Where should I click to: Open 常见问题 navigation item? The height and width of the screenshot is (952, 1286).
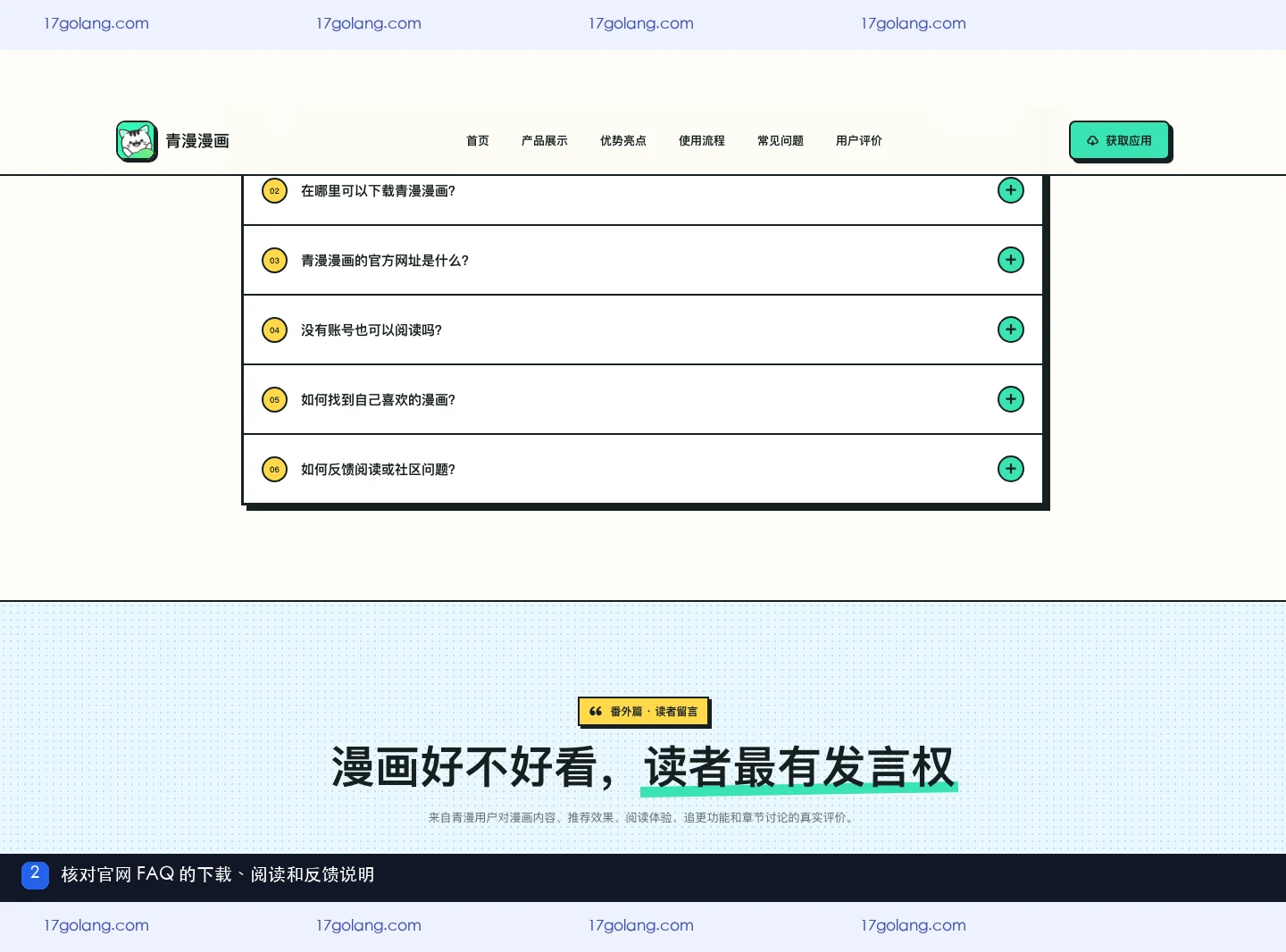781,141
